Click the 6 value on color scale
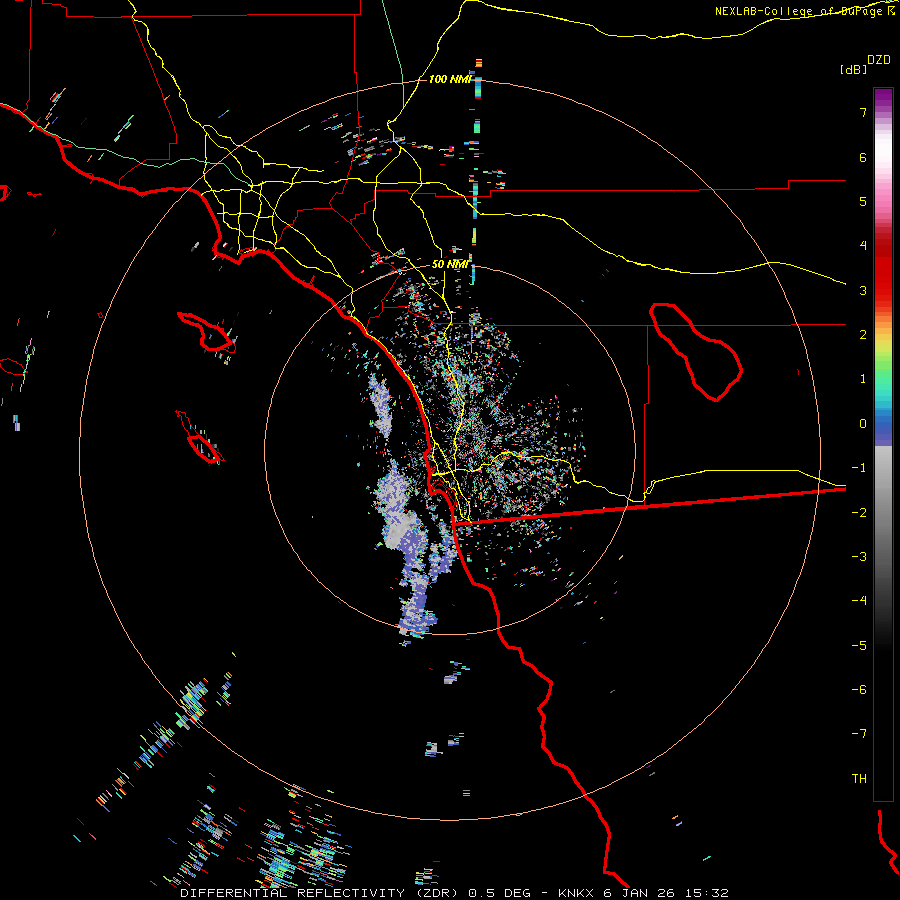Screen dimensions: 900x900 [863, 157]
